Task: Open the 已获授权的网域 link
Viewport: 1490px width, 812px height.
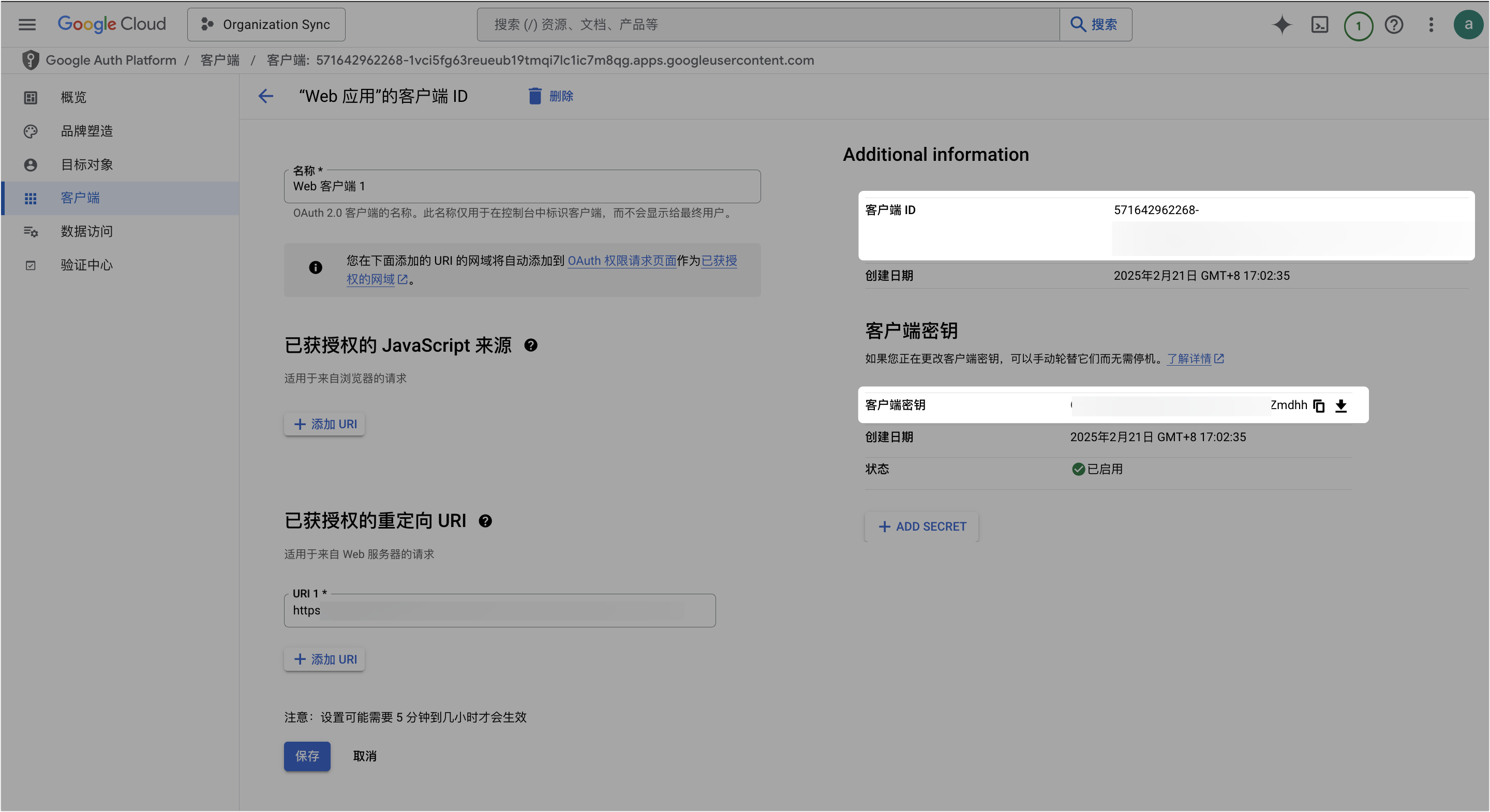Action: point(719,260)
